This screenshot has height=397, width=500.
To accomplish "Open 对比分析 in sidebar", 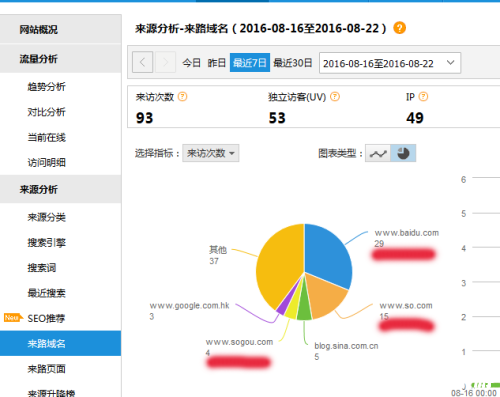I will [x=47, y=112].
